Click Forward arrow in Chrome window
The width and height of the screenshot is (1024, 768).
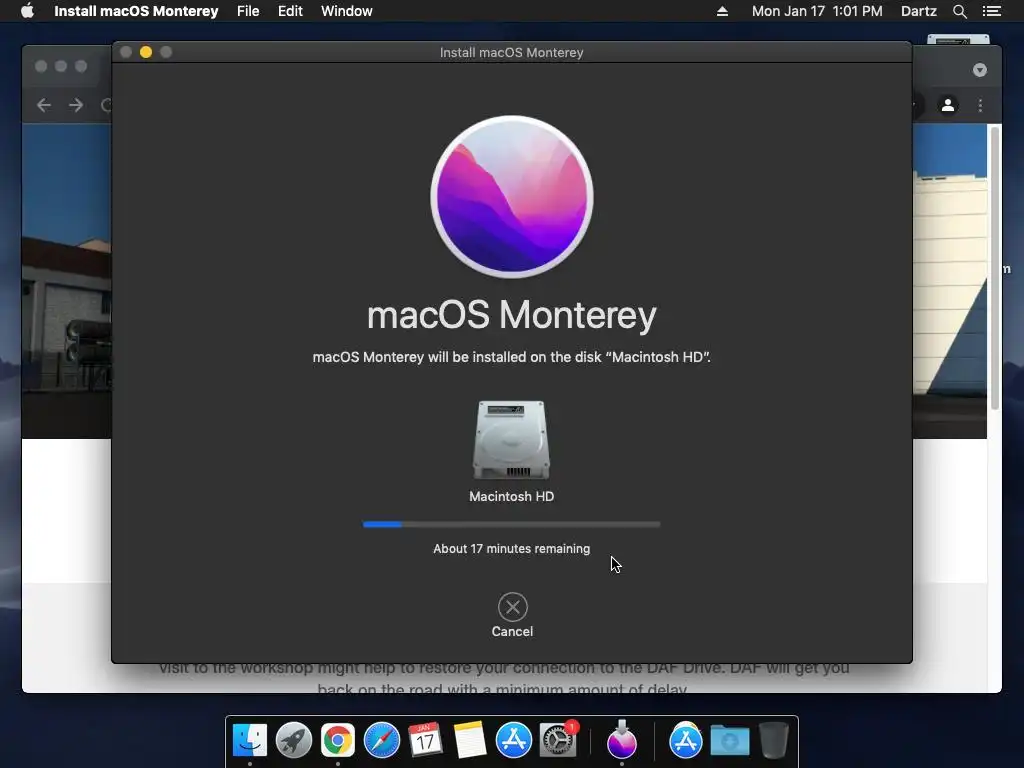76,105
